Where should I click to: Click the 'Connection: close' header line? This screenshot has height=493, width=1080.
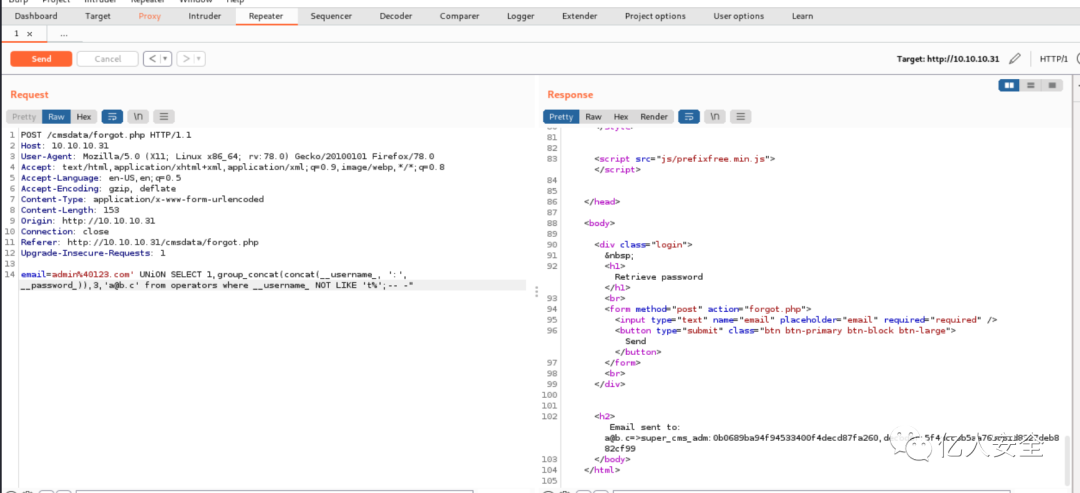(x=65, y=231)
